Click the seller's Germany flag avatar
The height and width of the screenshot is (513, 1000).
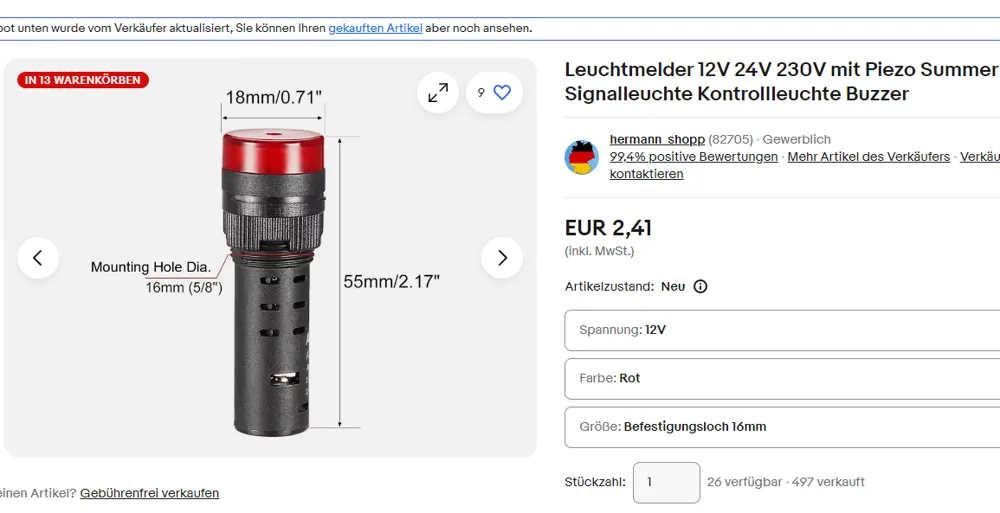[582, 157]
